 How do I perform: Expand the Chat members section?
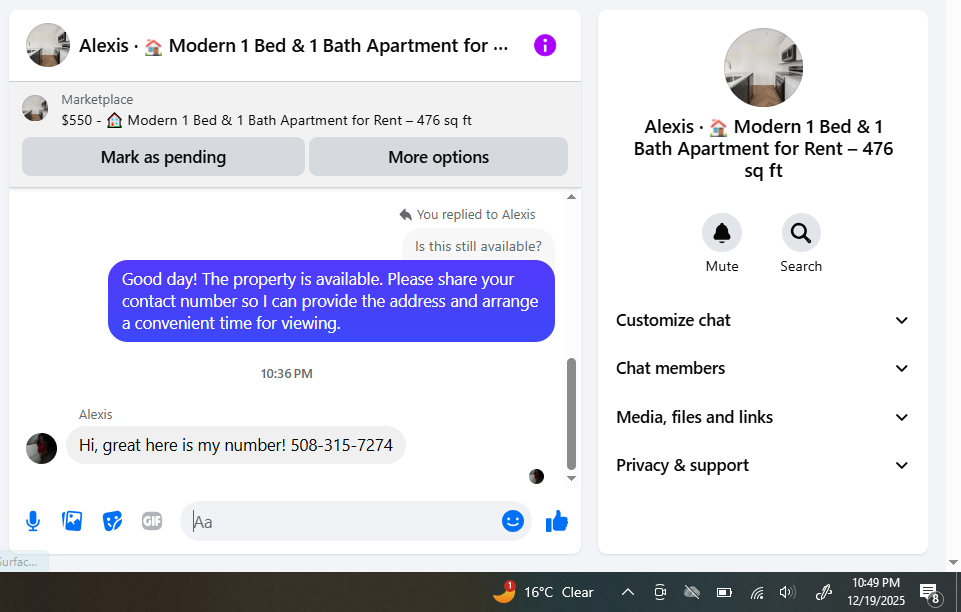coord(762,368)
